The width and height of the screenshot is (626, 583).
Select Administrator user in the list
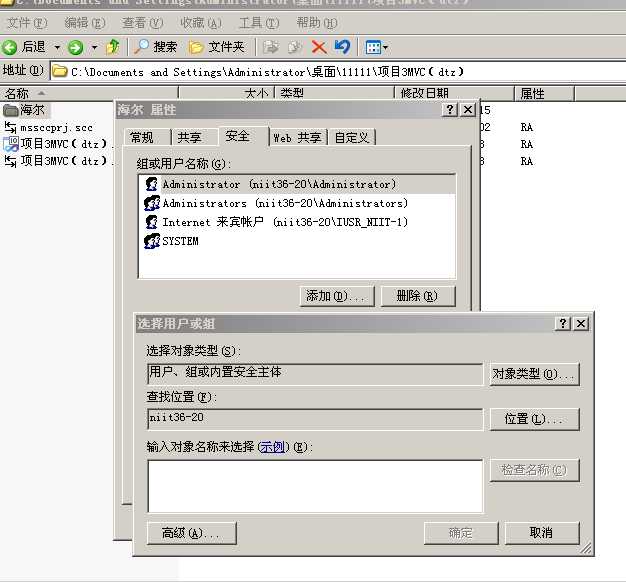point(297,184)
